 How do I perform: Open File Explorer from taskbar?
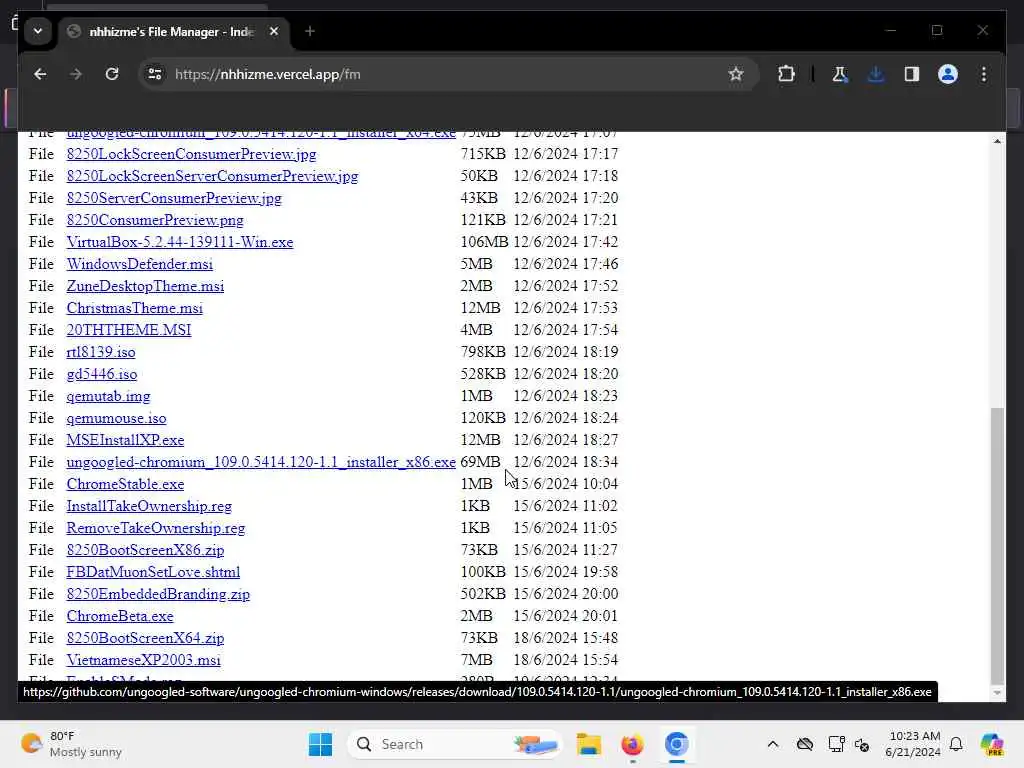click(588, 744)
